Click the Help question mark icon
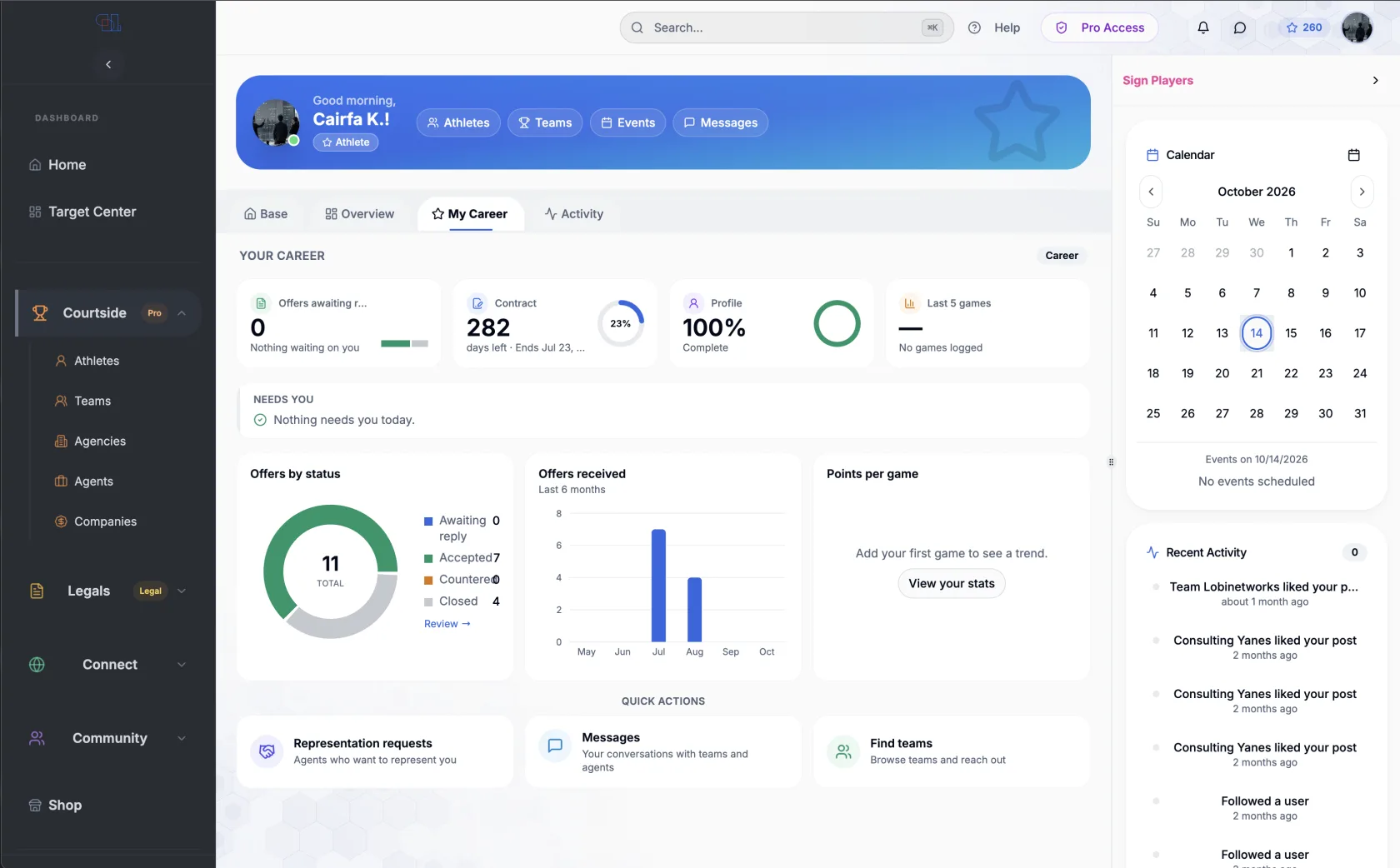This screenshot has height=868, width=1400. [974, 27]
